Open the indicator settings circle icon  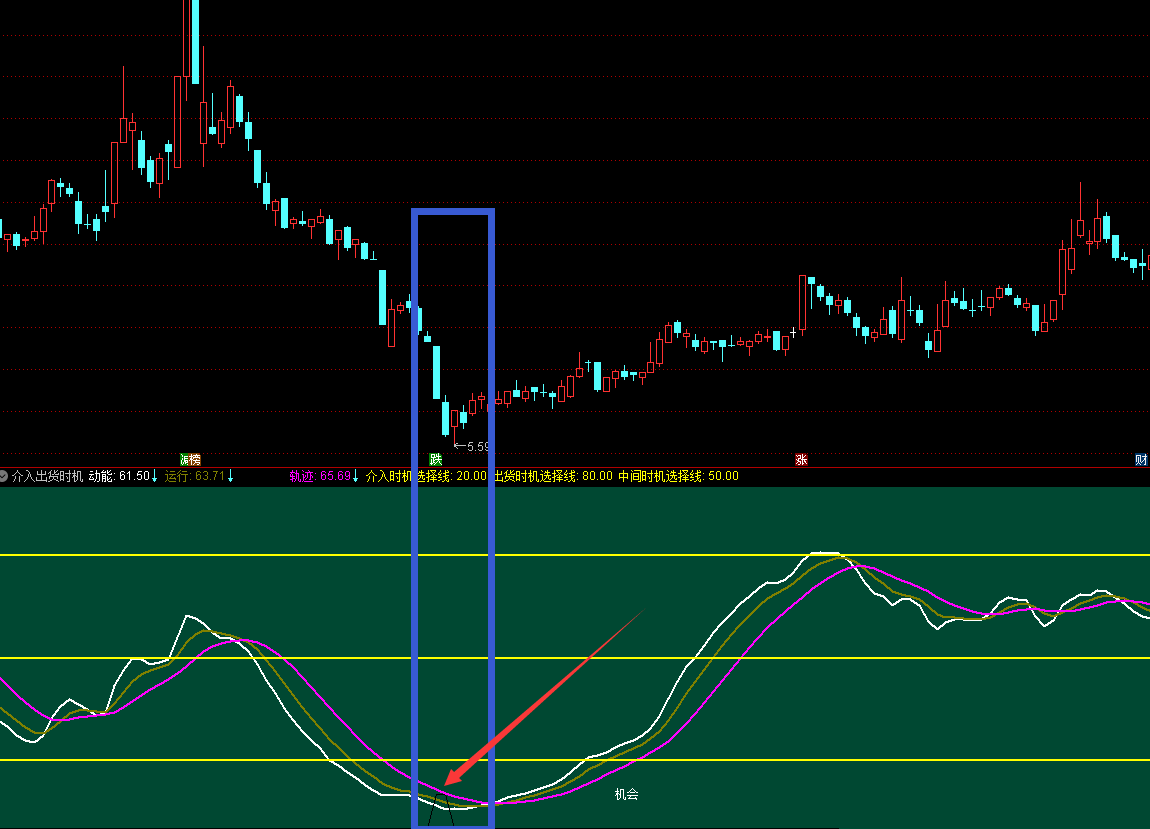coord(4,476)
